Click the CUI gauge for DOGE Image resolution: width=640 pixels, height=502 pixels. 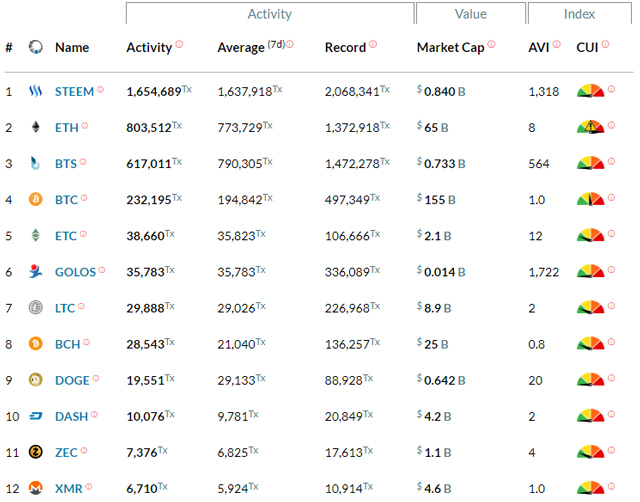click(590, 379)
